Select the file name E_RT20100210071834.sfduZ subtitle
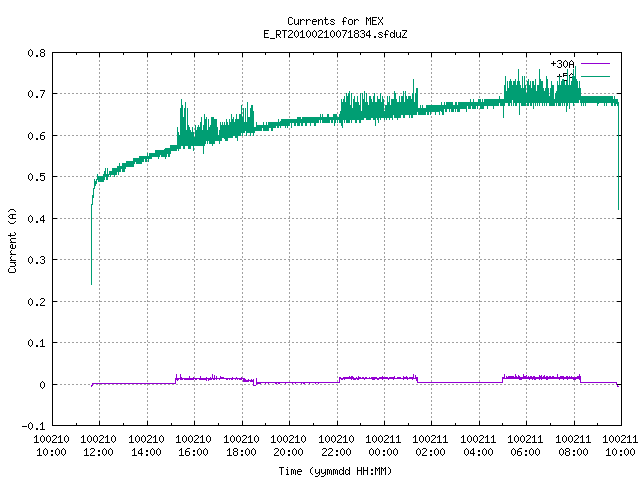The width and height of the screenshot is (640, 480). [335, 34]
